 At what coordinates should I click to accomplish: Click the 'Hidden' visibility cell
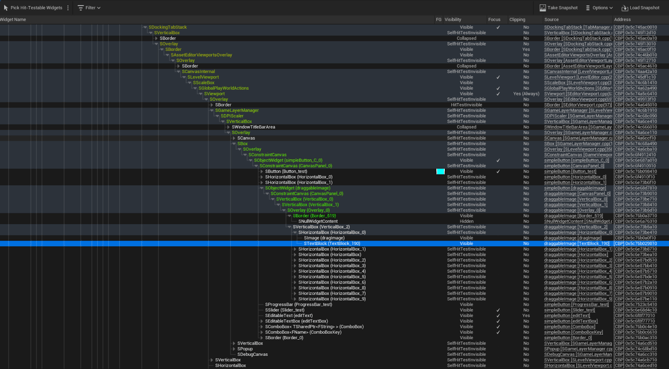(x=466, y=221)
